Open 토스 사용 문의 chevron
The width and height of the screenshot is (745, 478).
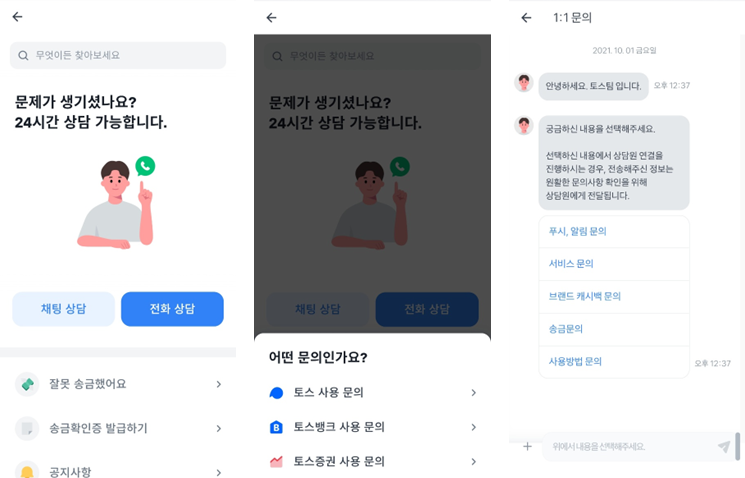click(474, 392)
